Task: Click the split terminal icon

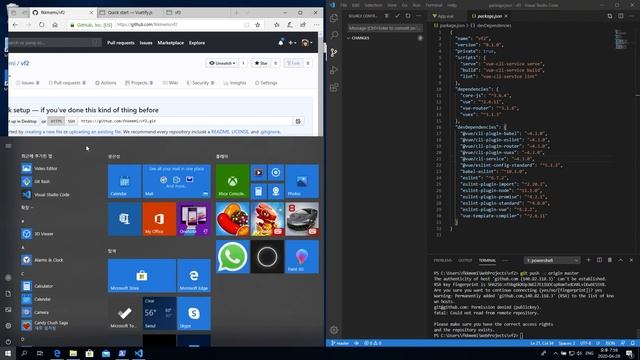Action: click(x=599, y=260)
